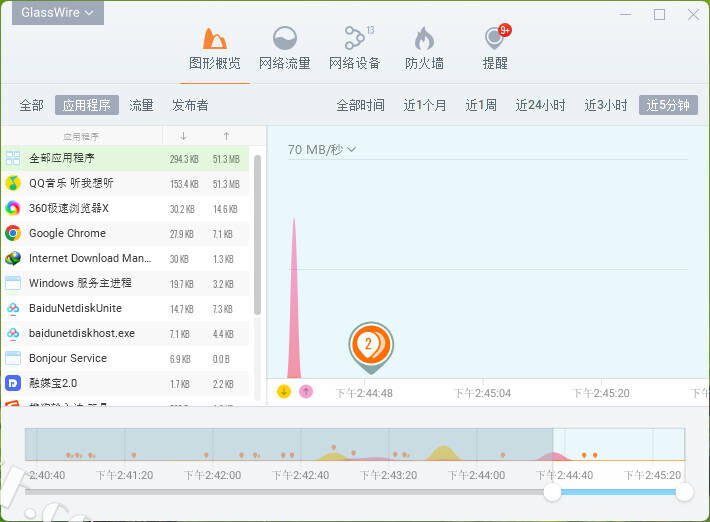
Task: Sort by download column arrow
Action: coord(183,136)
